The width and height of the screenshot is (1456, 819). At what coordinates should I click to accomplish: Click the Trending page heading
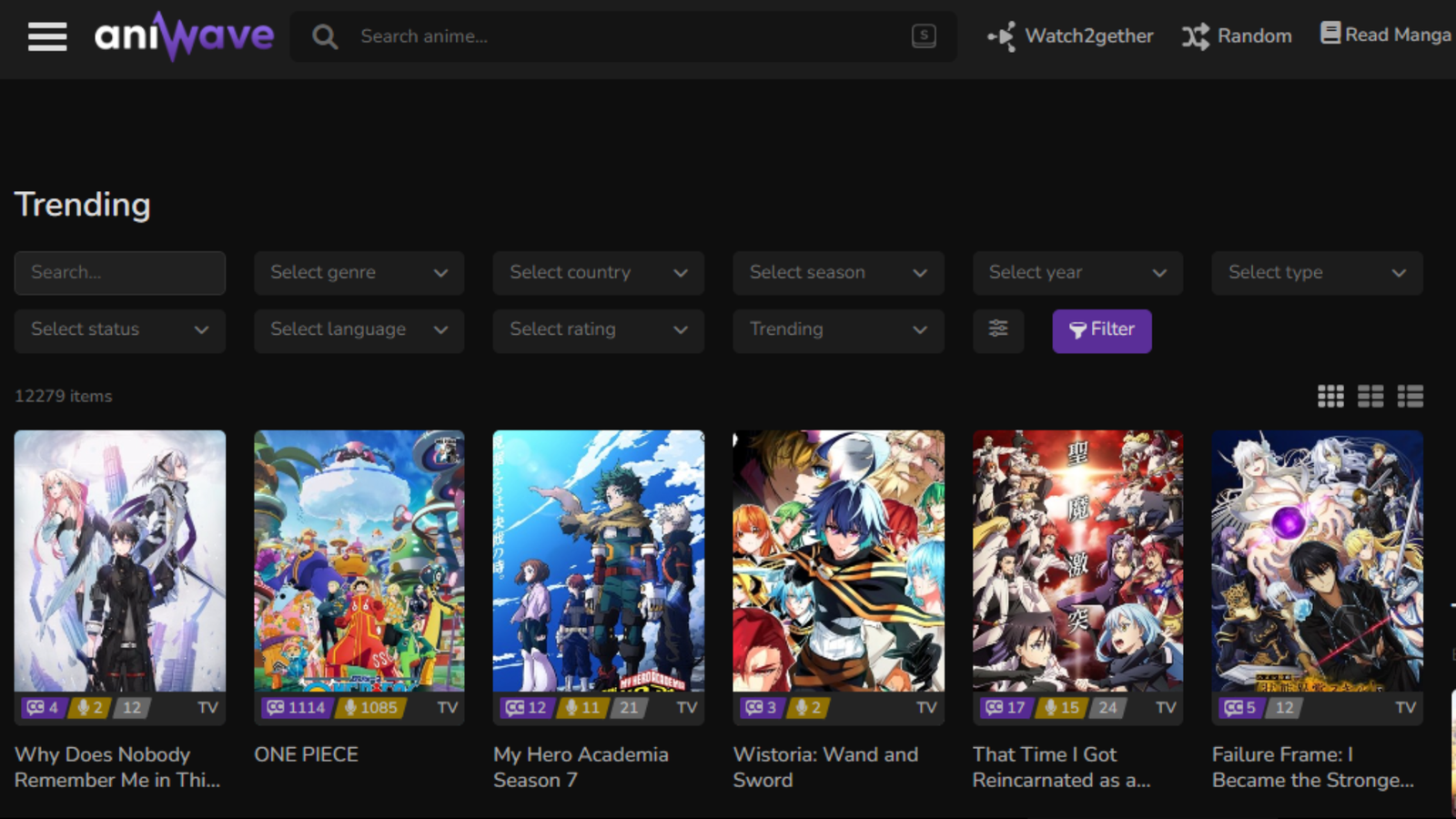83,205
